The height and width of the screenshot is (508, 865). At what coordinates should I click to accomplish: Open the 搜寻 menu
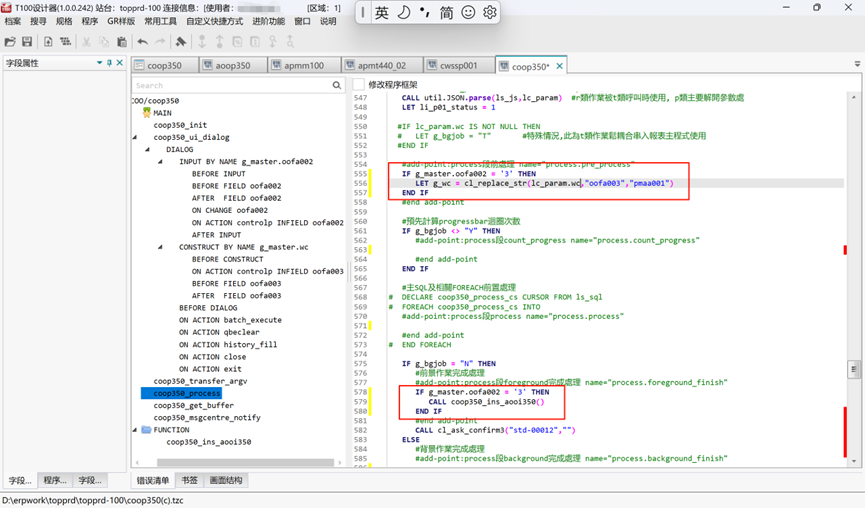(x=38, y=22)
